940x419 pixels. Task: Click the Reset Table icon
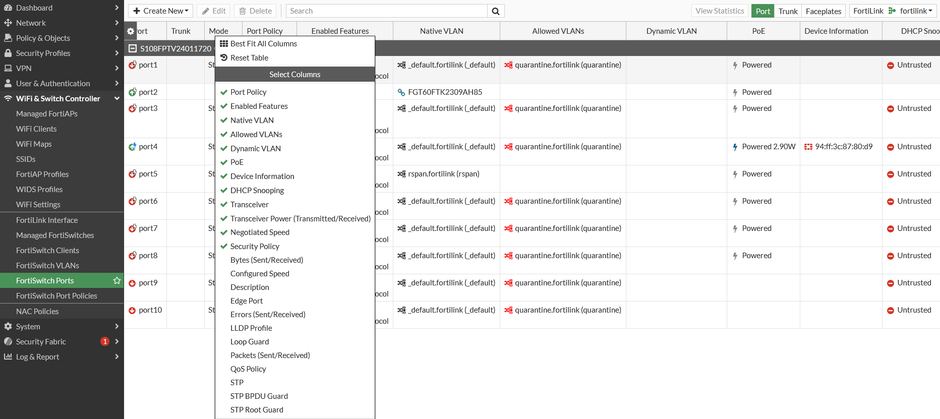(x=223, y=58)
